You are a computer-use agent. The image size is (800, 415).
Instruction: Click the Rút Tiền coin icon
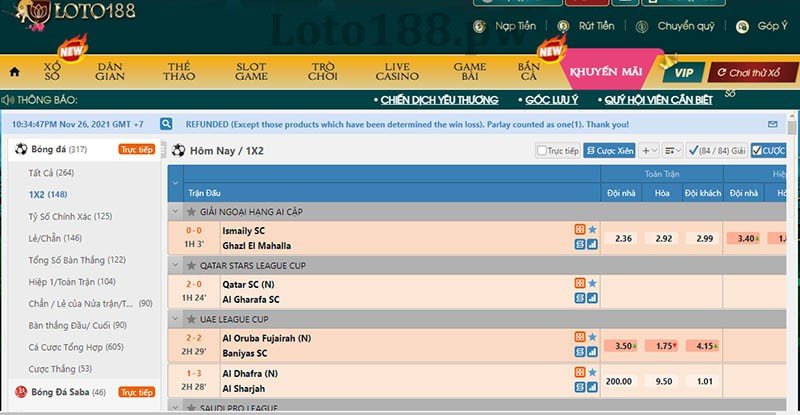point(563,26)
